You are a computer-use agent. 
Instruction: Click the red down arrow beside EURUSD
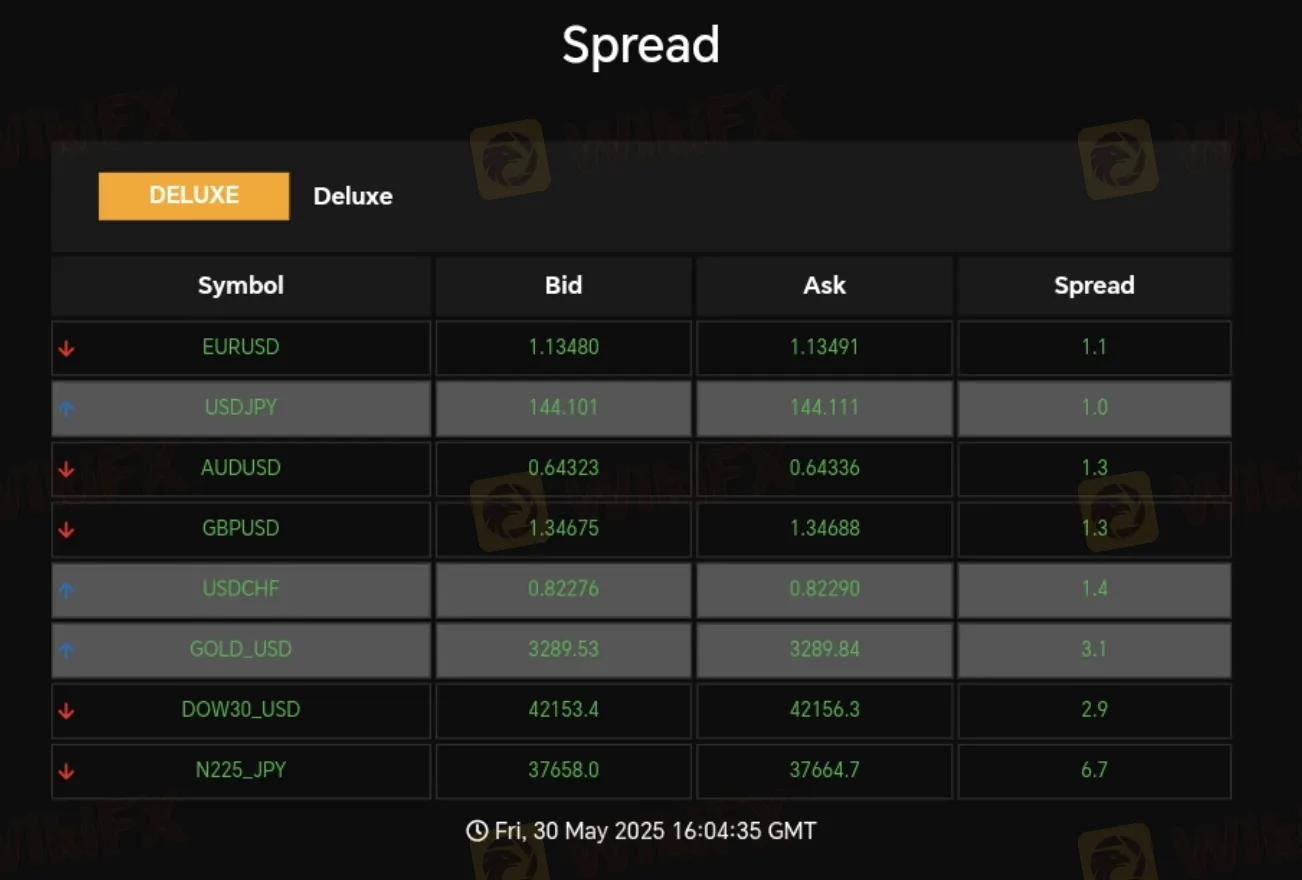pyautogui.click(x=66, y=349)
